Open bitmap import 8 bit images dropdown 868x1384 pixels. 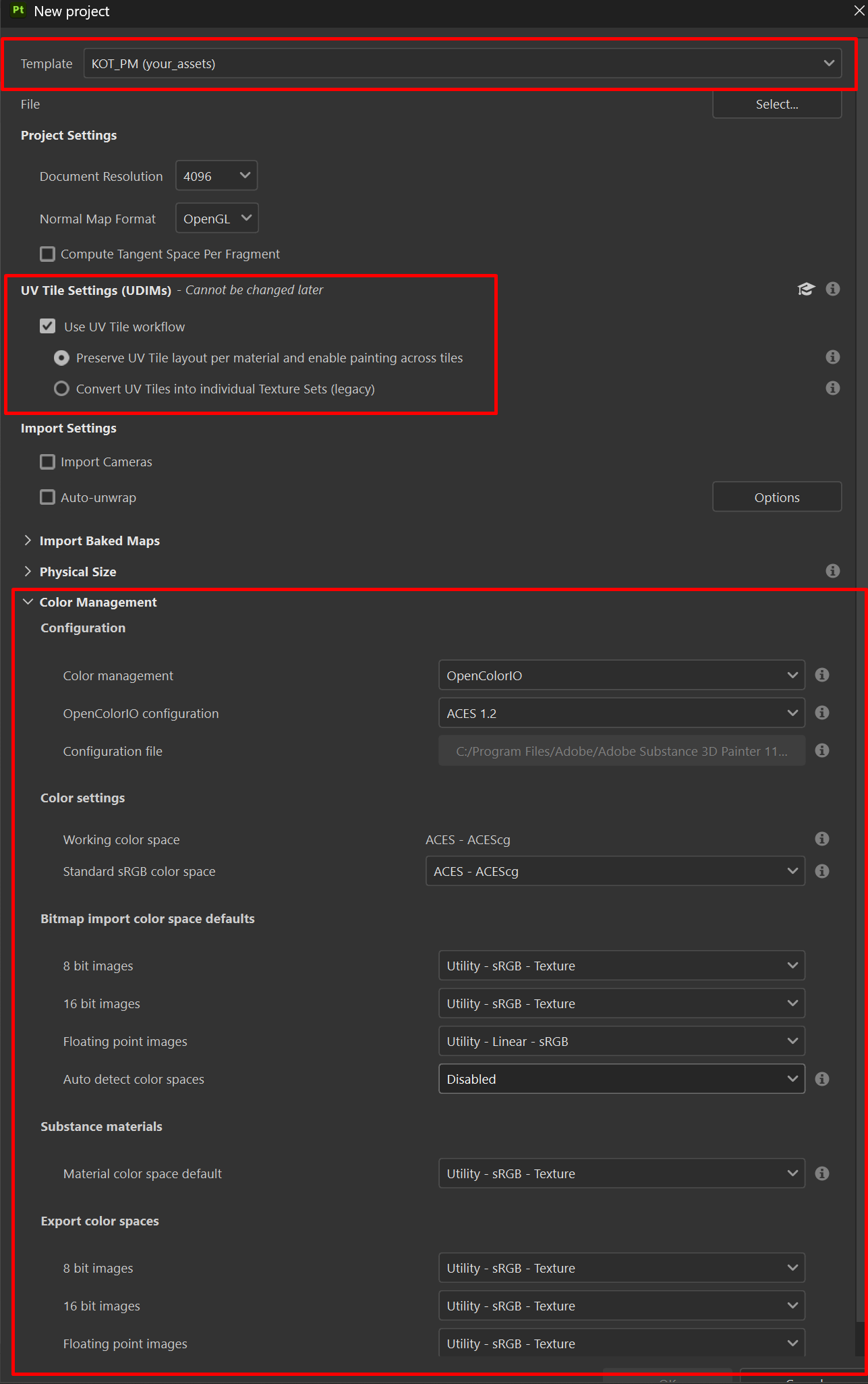point(622,966)
